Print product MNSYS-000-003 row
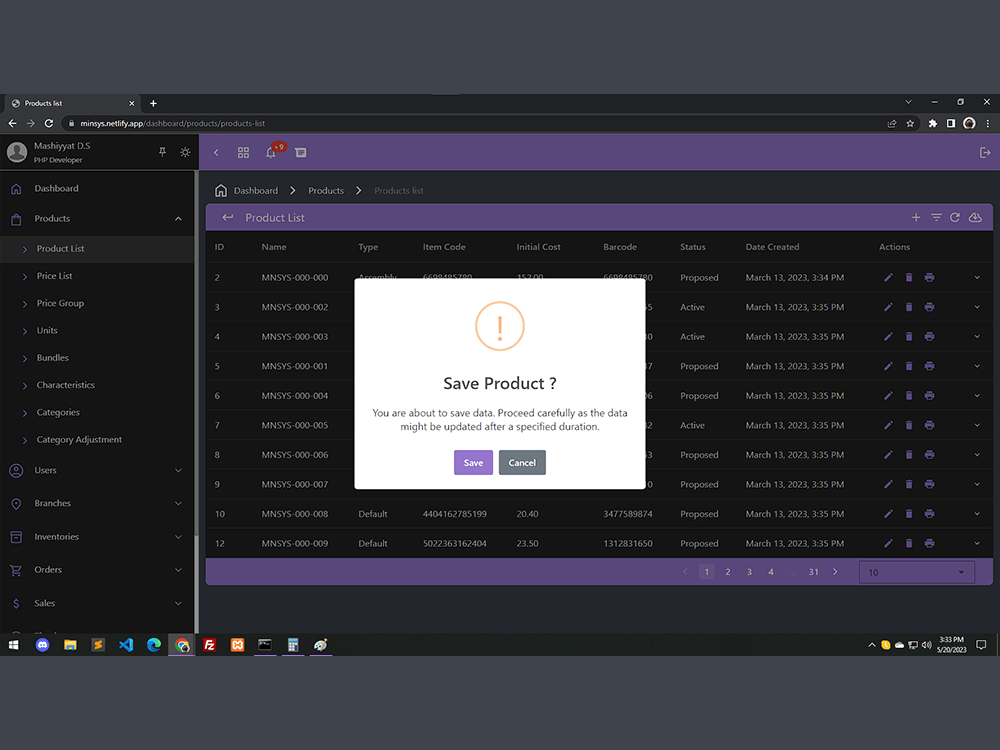Image resolution: width=1000 pixels, height=750 pixels. point(929,336)
